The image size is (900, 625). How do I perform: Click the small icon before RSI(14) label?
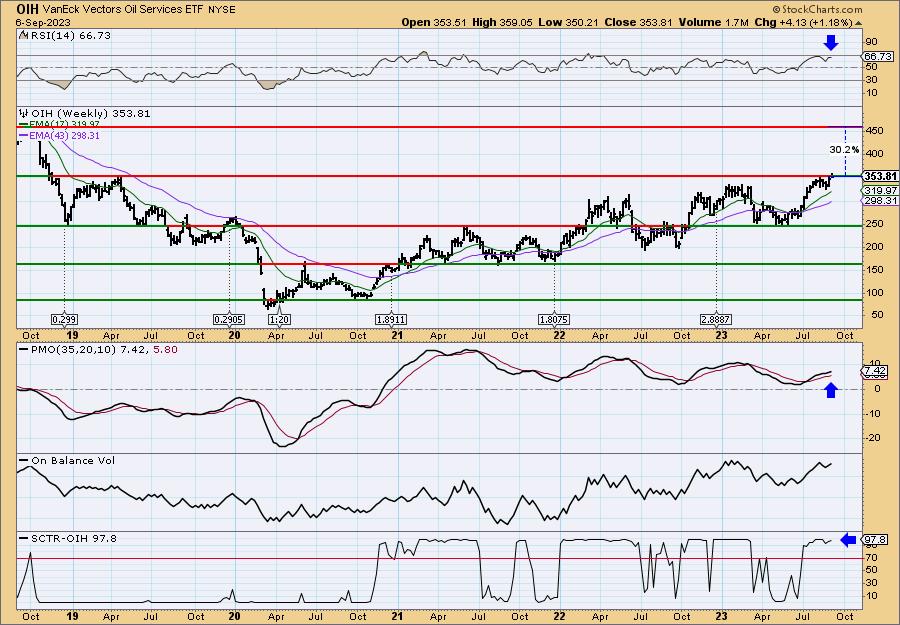coord(22,35)
